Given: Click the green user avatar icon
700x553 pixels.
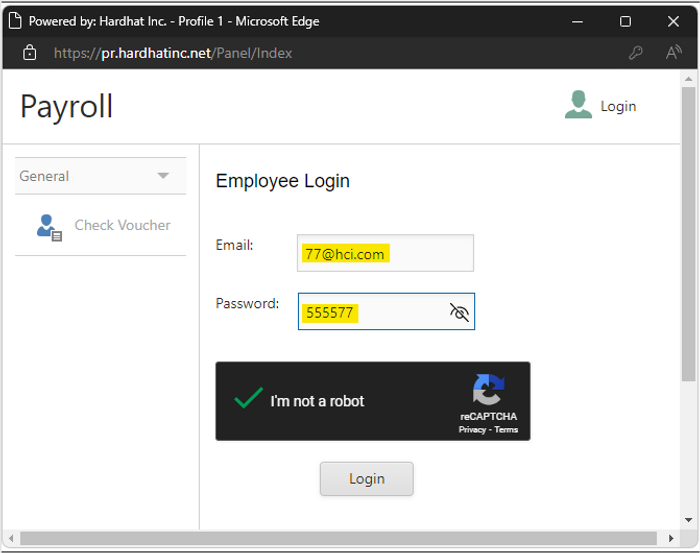Looking at the screenshot, I should pos(578,104).
